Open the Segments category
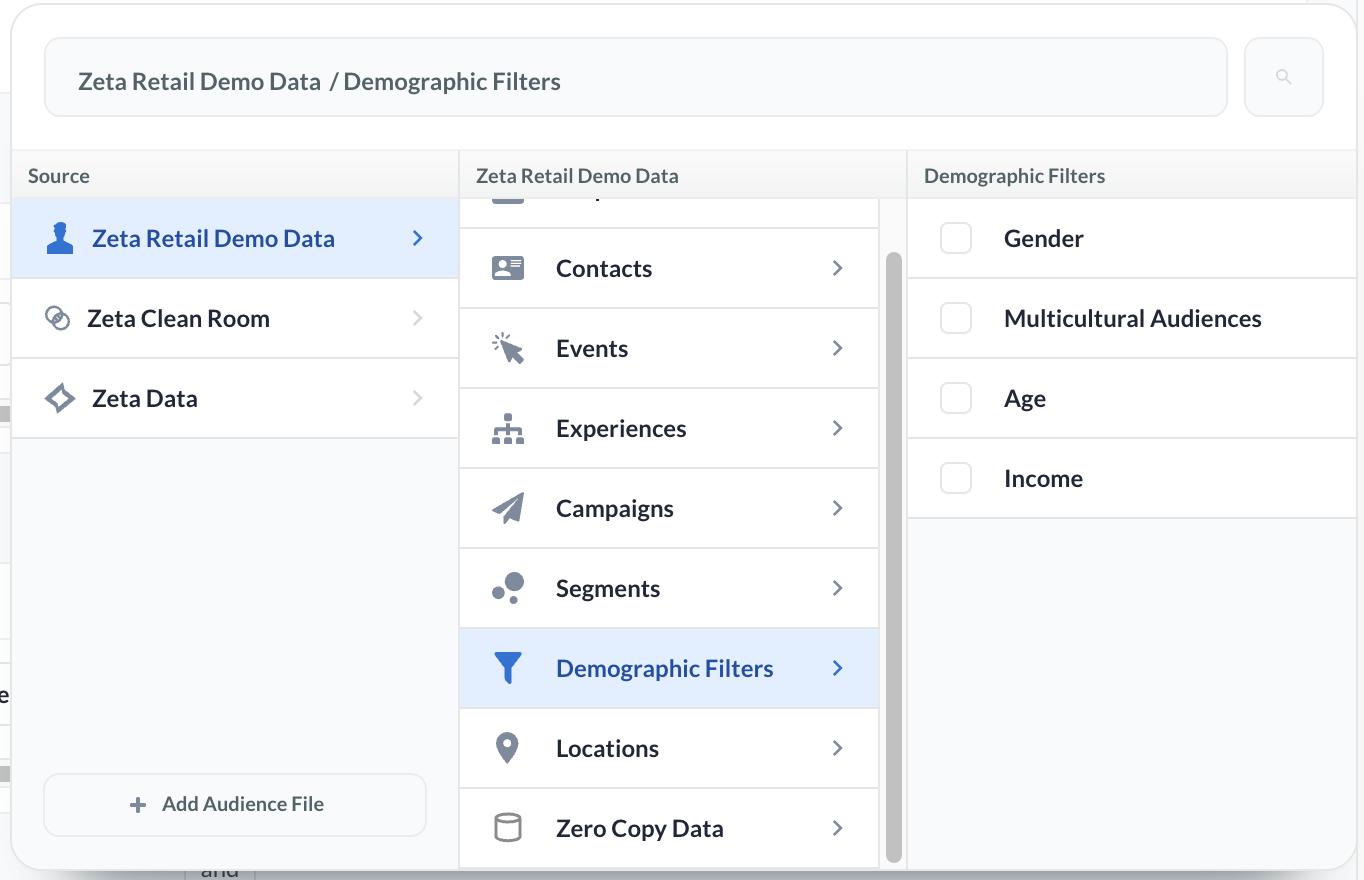Screen dimensions: 1364x880 click(x=669, y=588)
